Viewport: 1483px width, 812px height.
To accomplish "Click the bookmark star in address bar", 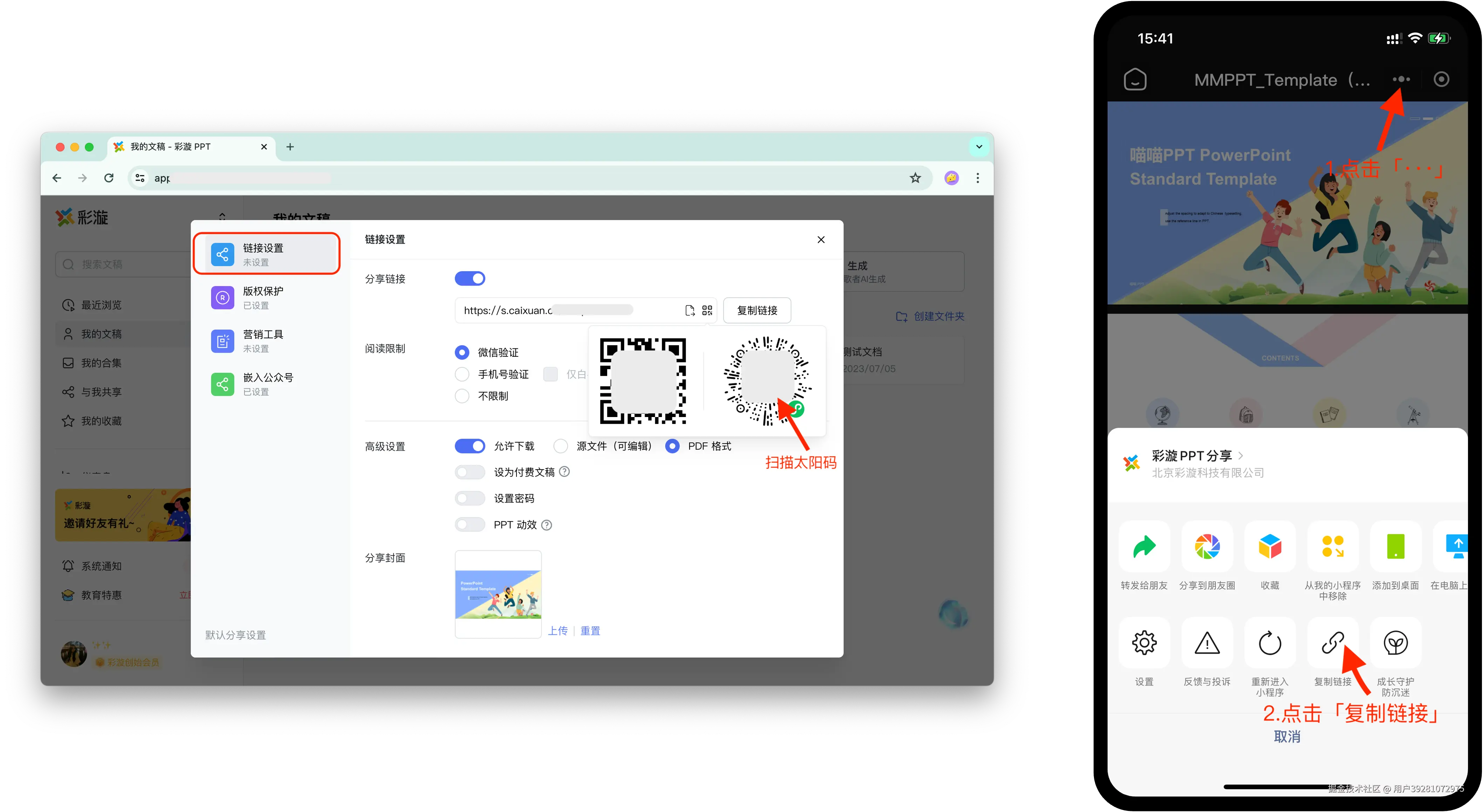I will [x=915, y=178].
